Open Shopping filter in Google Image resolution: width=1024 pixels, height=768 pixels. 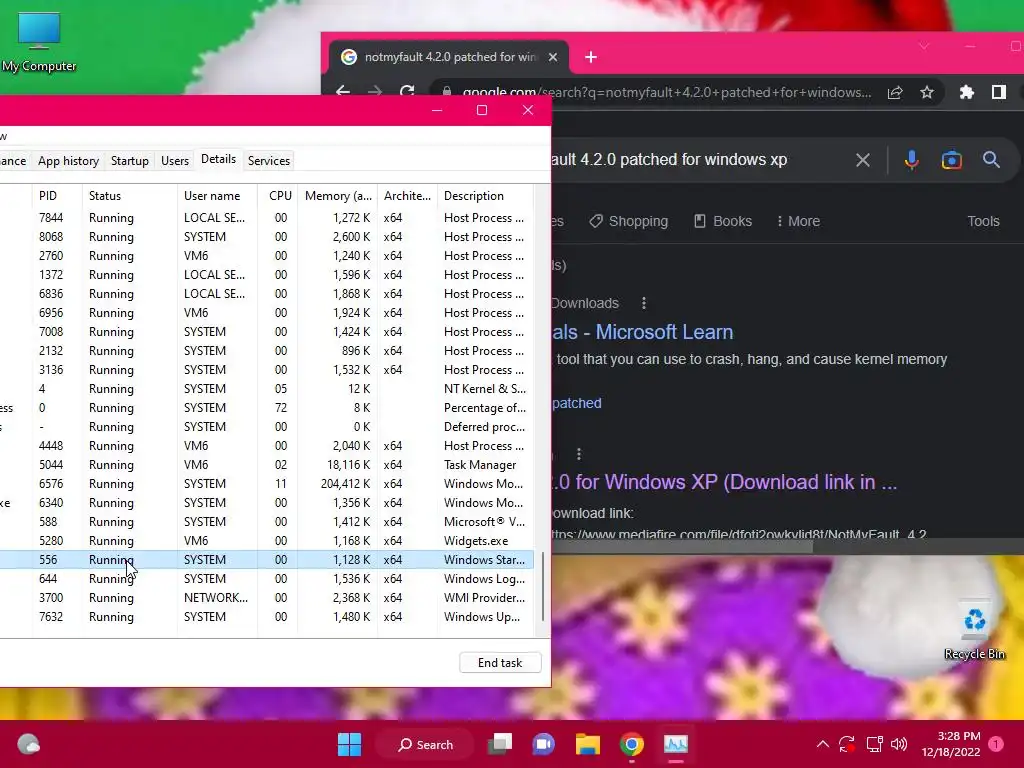click(628, 221)
